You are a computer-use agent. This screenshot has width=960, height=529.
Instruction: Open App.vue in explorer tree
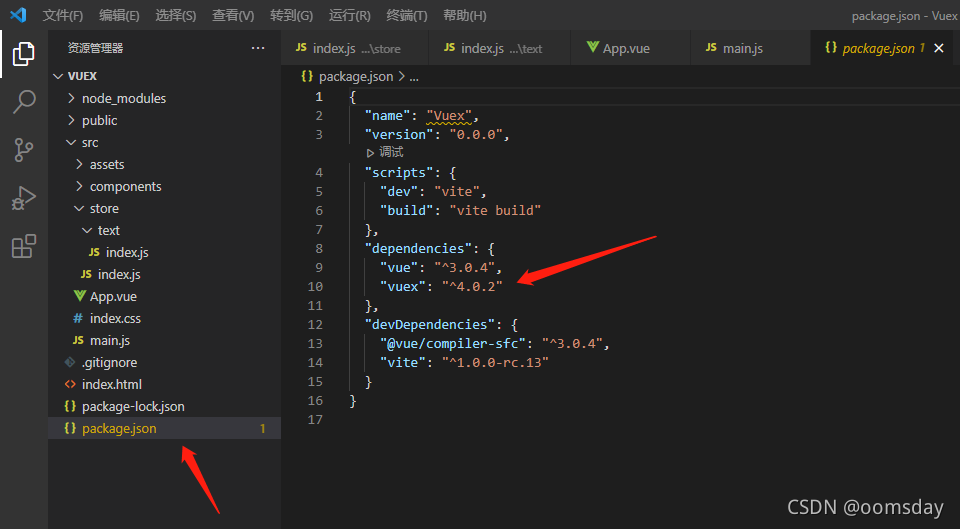(x=164, y=296)
